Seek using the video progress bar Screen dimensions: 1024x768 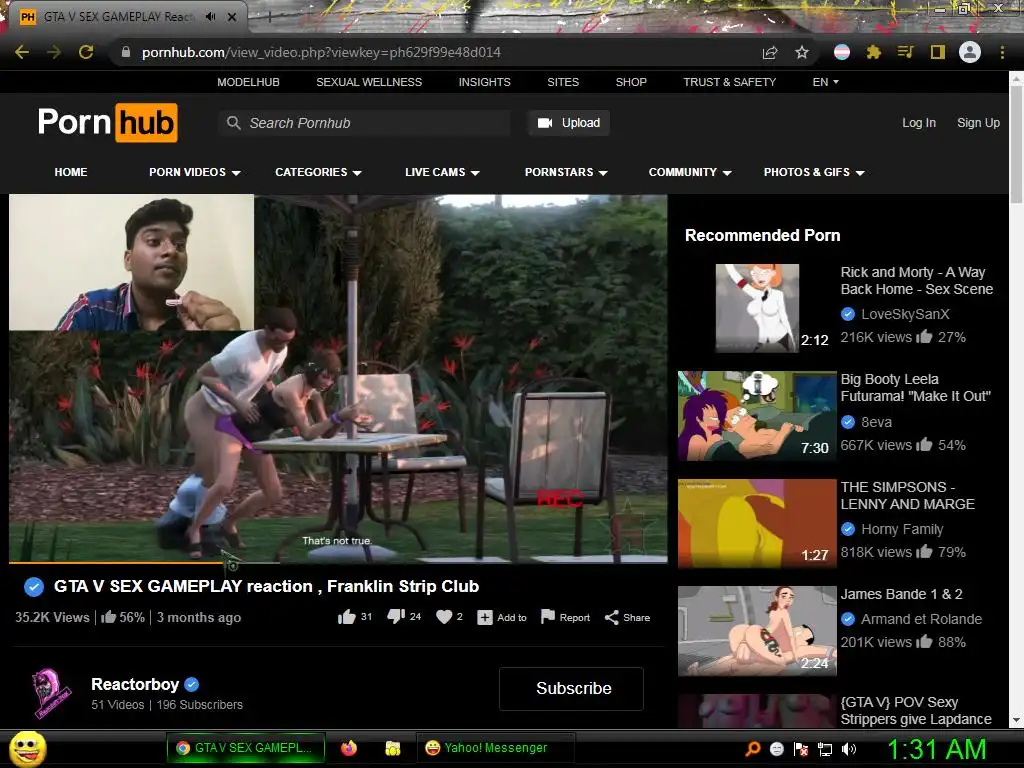[338, 562]
